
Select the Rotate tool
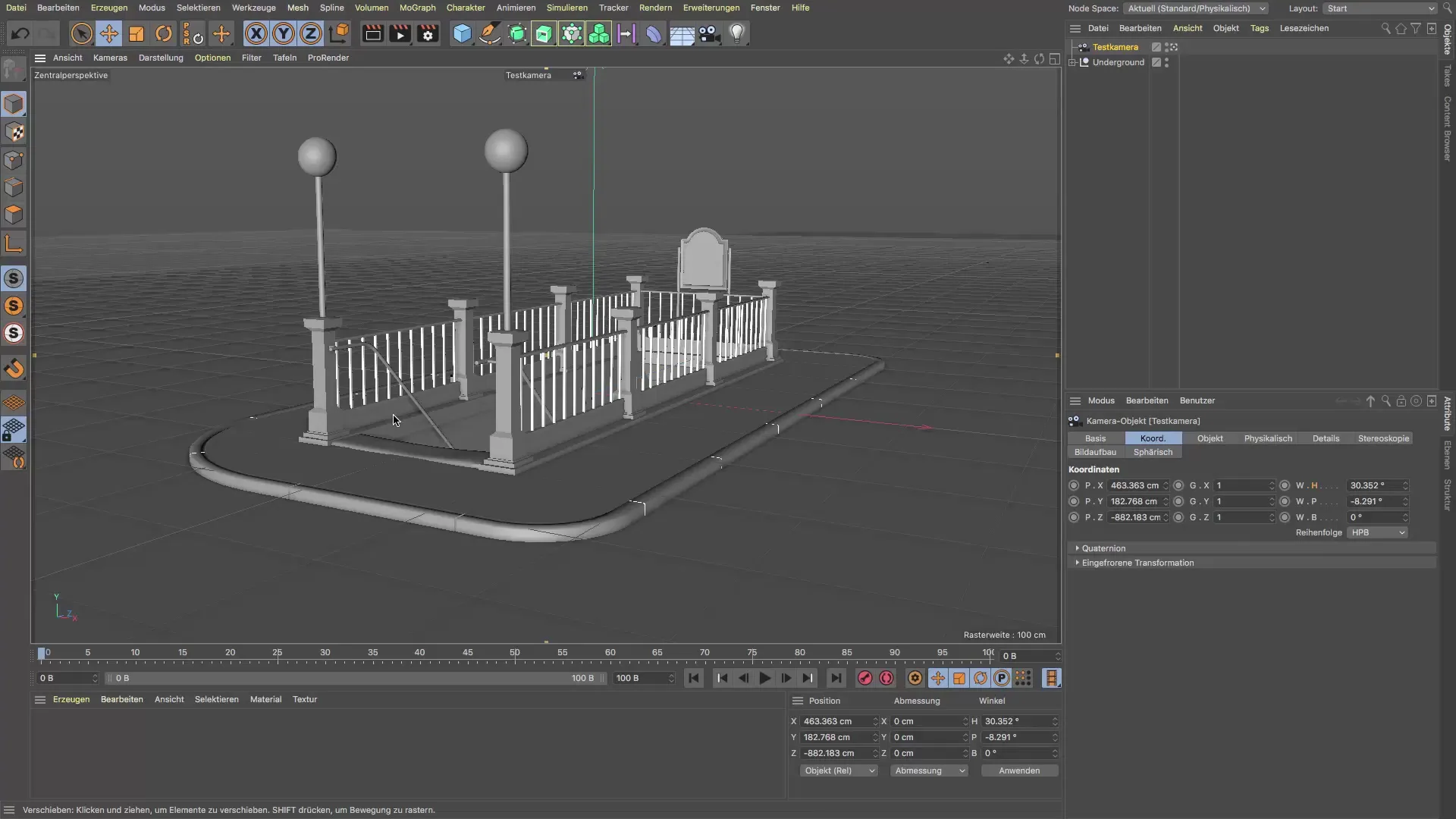(164, 33)
